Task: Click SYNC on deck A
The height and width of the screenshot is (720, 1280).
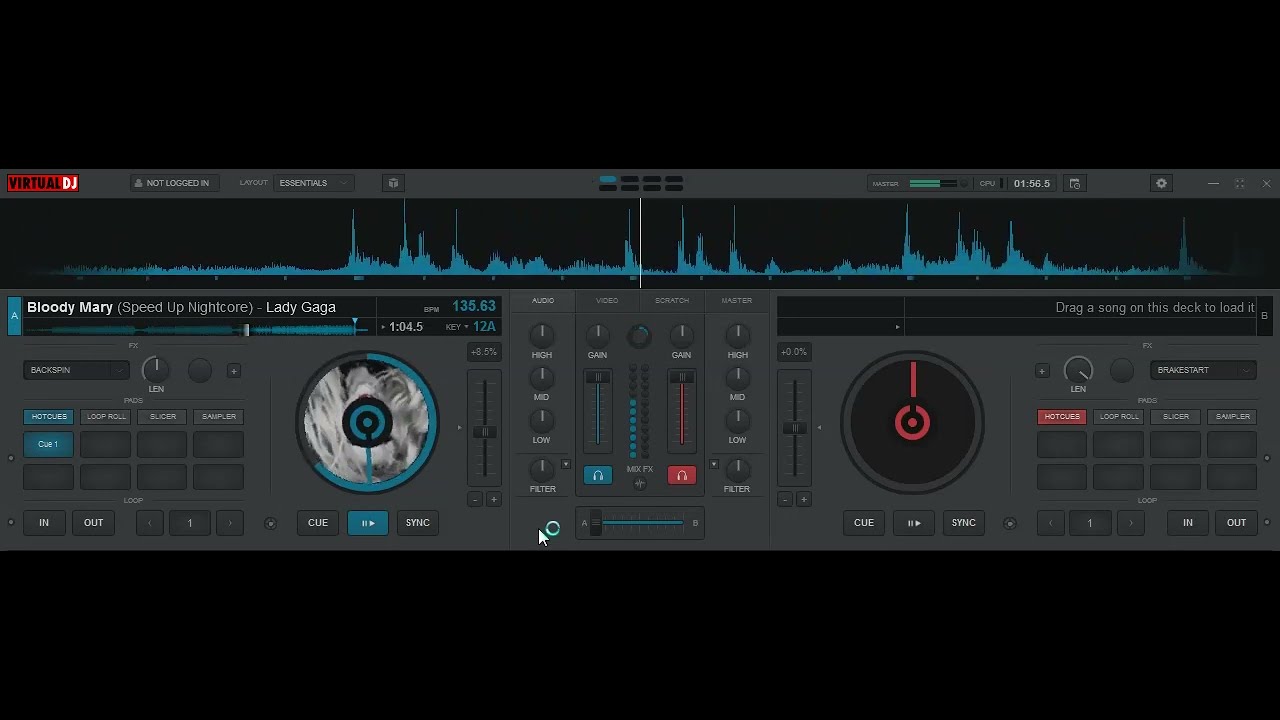Action: (418, 523)
